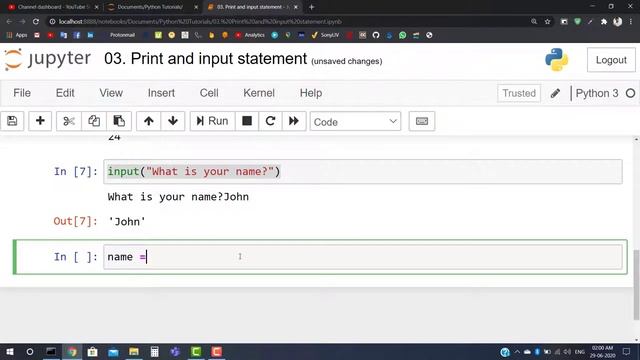
Task: Bookmark this page with the star icon
Action: (x=547, y=21)
